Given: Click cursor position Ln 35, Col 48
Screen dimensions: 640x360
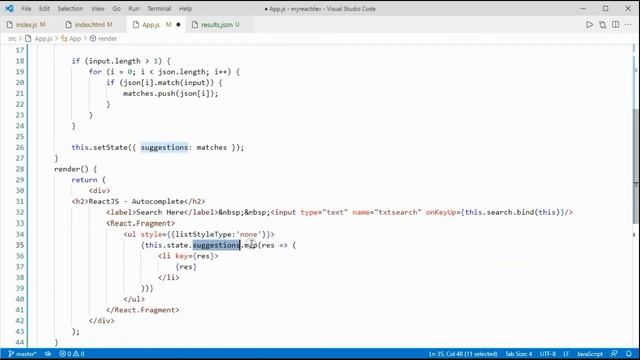Looking at the screenshot, I should tap(463, 354).
